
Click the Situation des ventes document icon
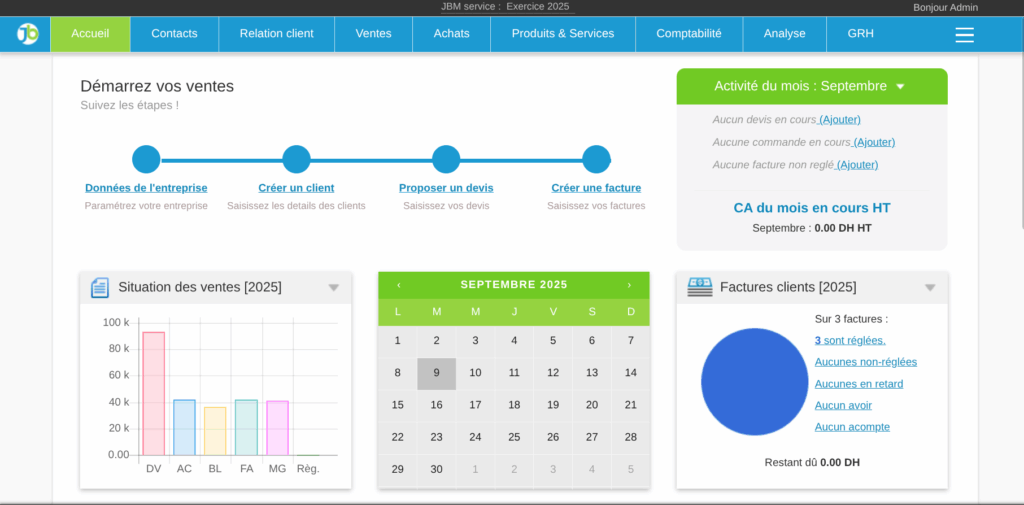(x=100, y=288)
